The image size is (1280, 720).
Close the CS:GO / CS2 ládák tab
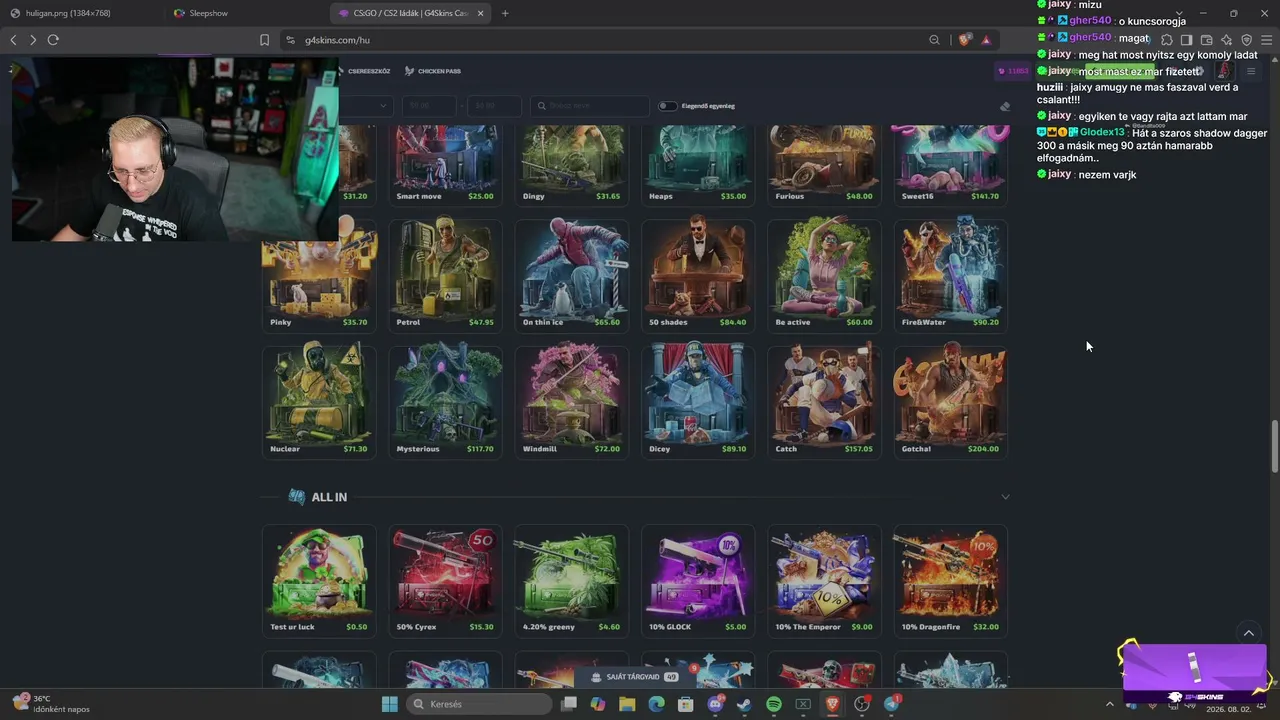click(481, 13)
